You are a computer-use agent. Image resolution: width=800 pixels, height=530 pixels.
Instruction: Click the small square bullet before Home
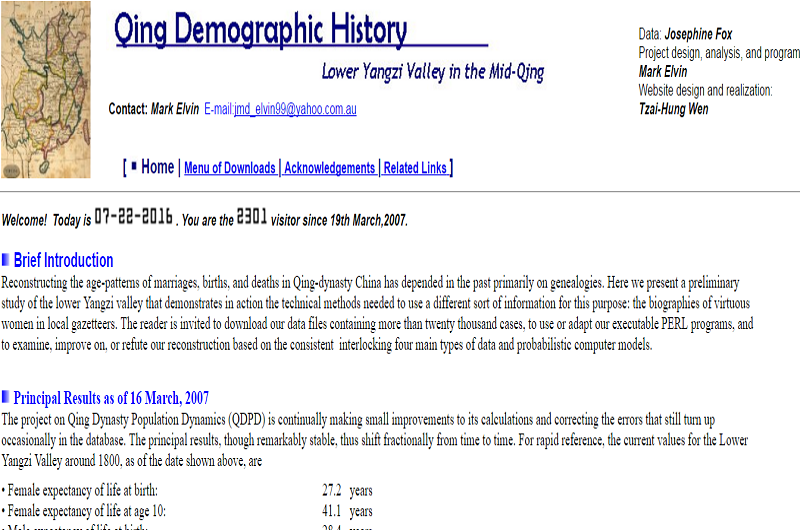tap(134, 165)
